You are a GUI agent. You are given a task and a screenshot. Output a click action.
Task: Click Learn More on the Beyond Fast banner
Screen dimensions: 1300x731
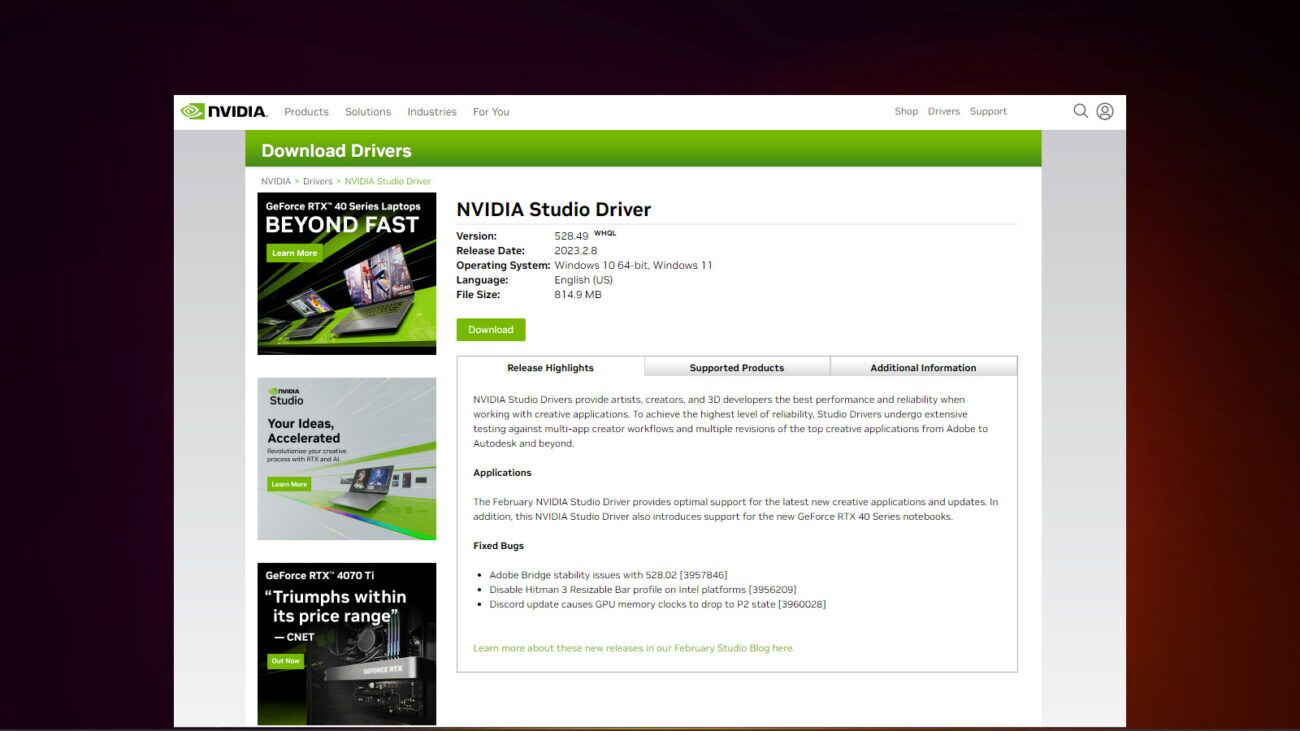tap(294, 252)
